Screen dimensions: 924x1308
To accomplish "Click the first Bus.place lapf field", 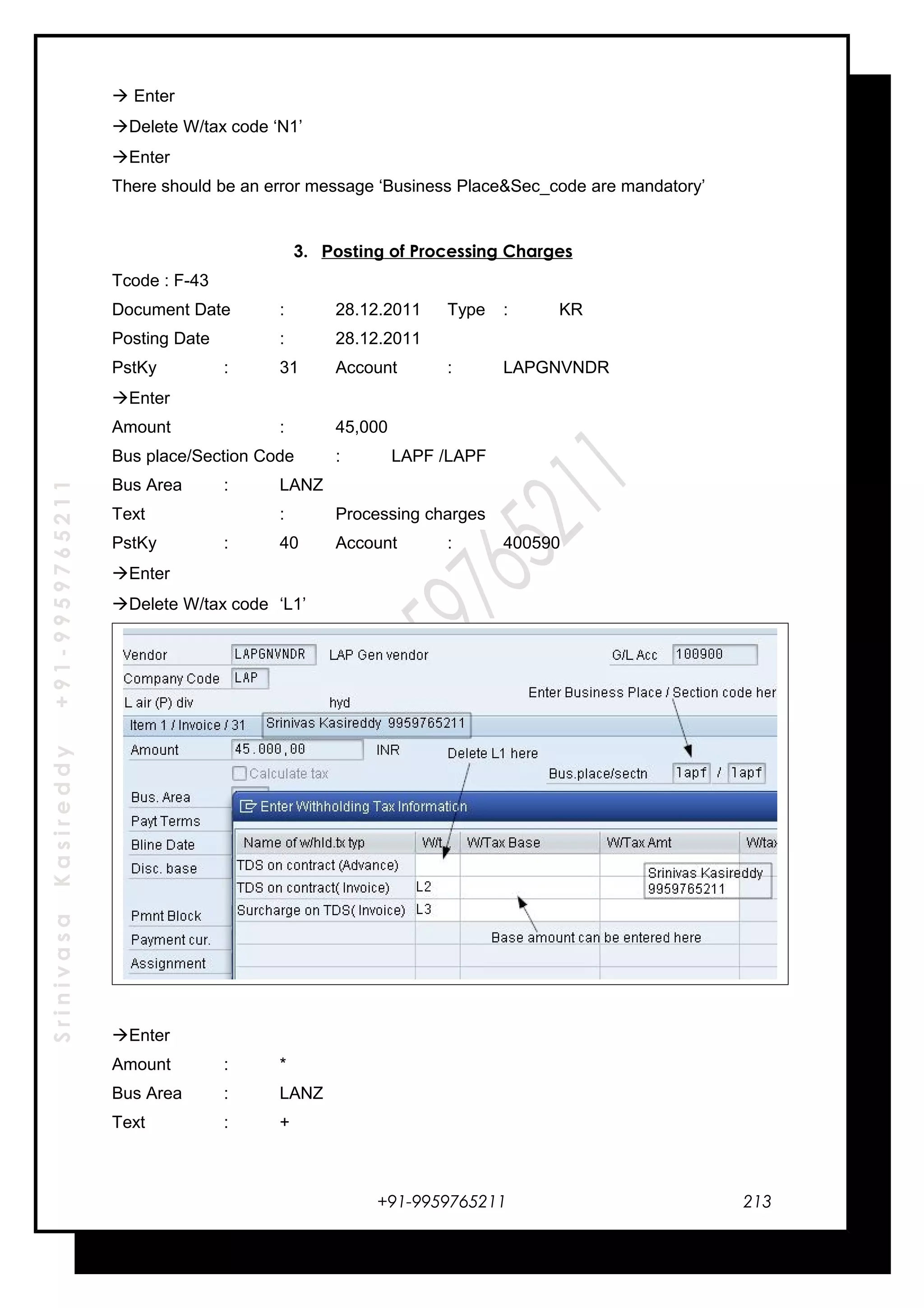I will [691, 773].
